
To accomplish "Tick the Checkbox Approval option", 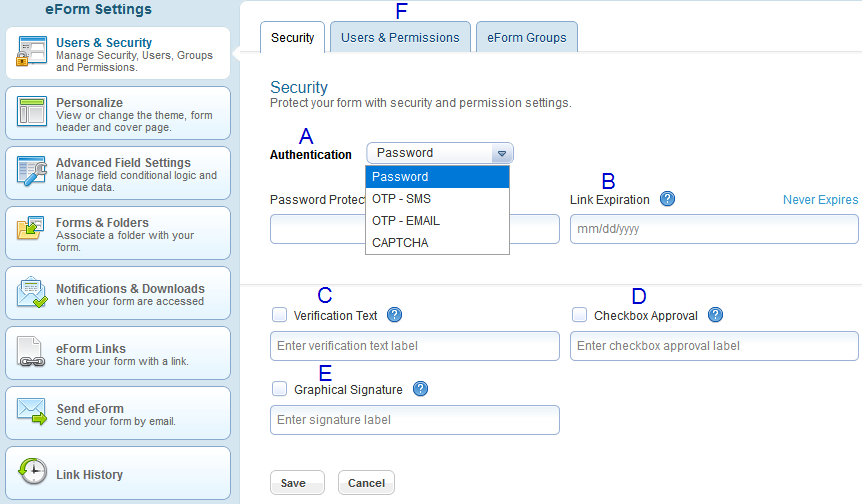I will pyautogui.click(x=579, y=315).
